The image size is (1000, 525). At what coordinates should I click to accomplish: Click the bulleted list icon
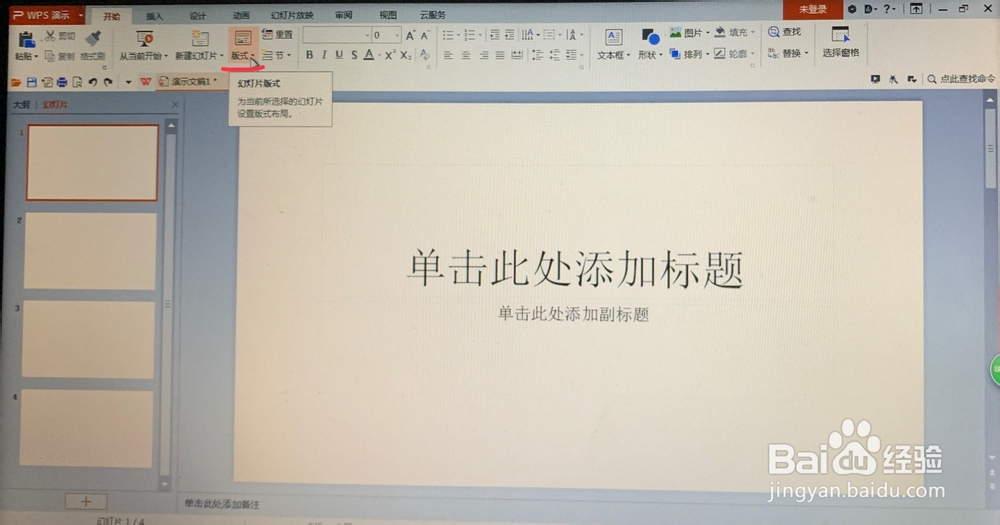(x=448, y=35)
